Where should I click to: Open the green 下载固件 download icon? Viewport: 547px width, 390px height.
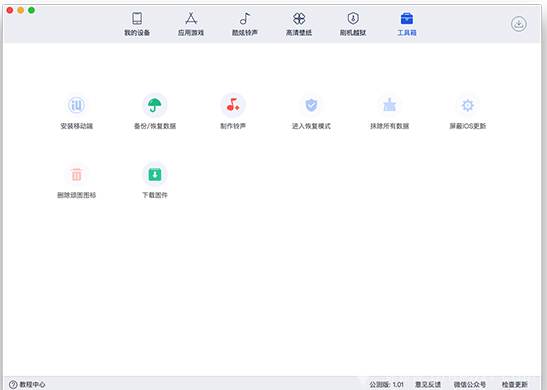coord(155,174)
